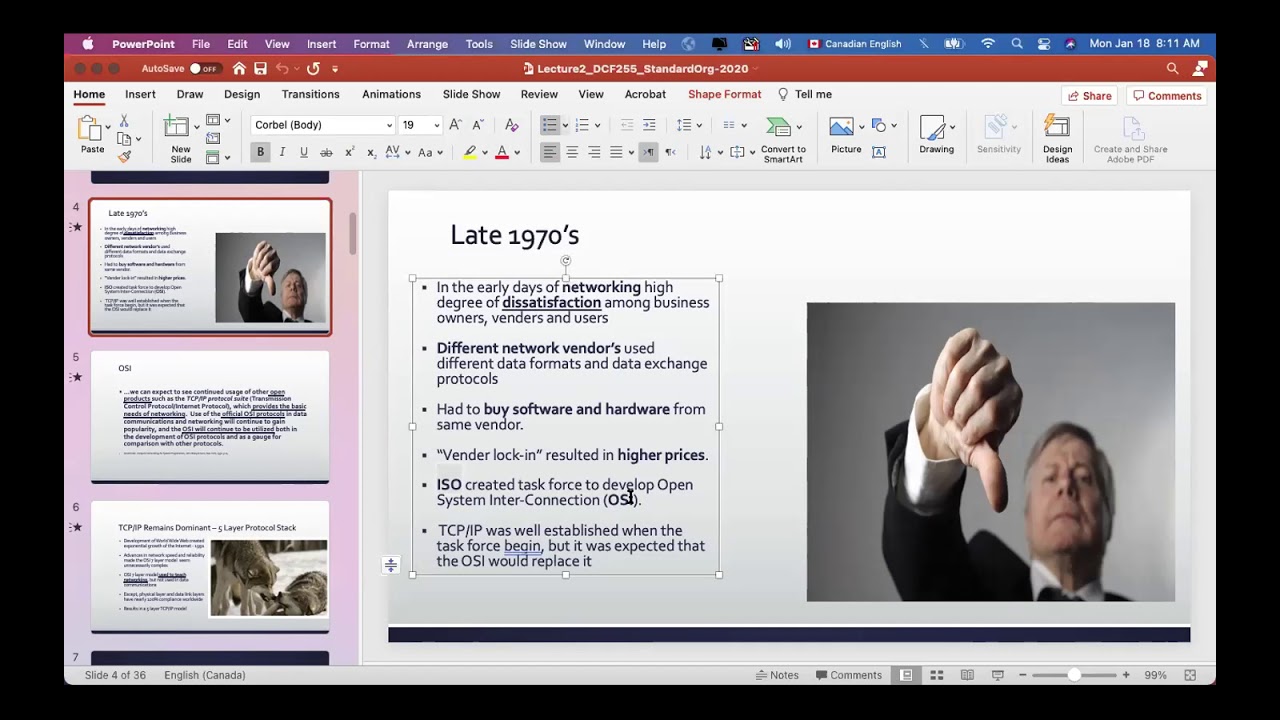Image resolution: width=1280 pixels, height=720 pixels.
Task: Open the Wi-Fi menu bar icon
Action: pyautogui.click(x=988, y=44)
